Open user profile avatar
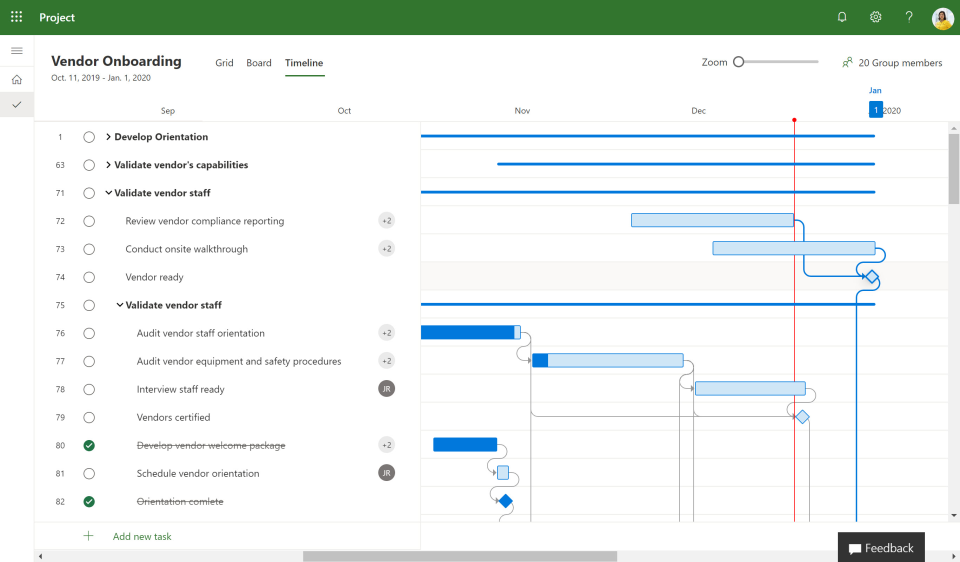This screenshot has height=562, width=960. 942,18
